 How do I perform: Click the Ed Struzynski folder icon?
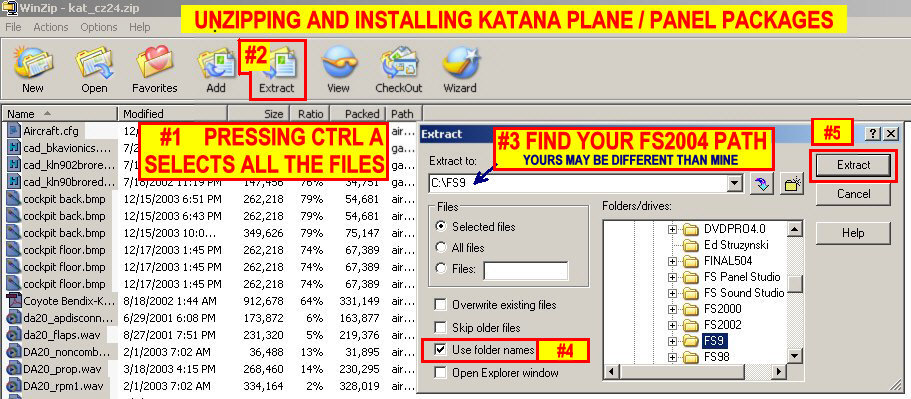pos(690,245)
